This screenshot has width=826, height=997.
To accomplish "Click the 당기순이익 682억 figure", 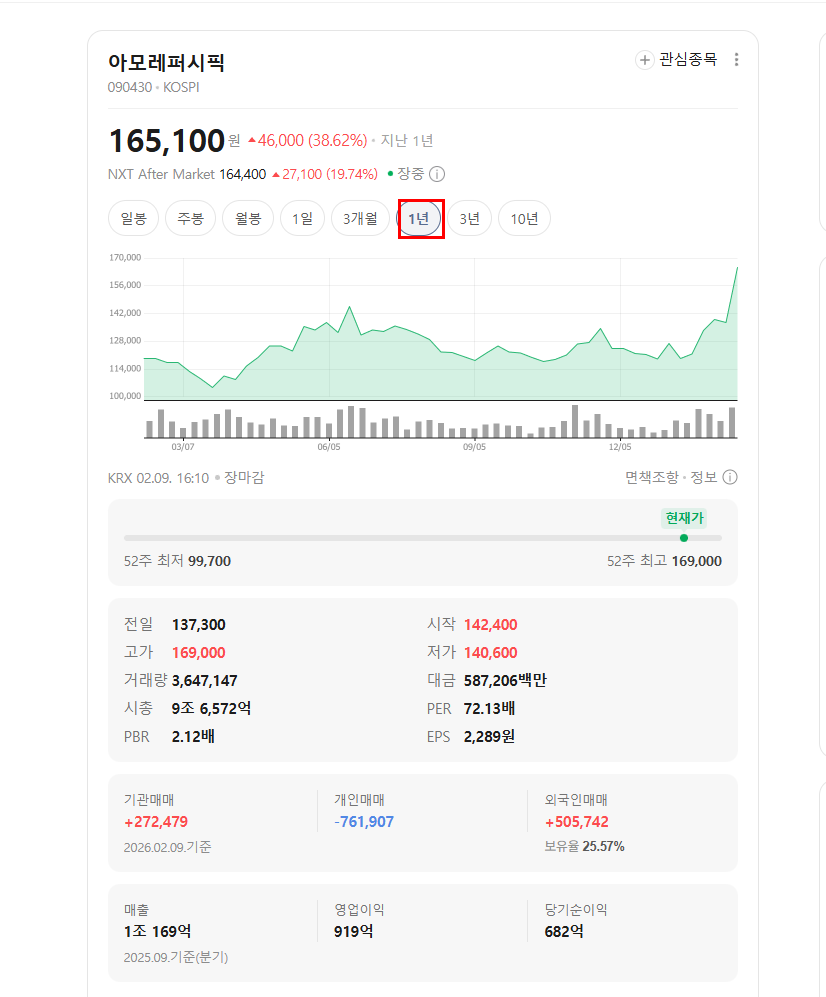I will point(564,932).
